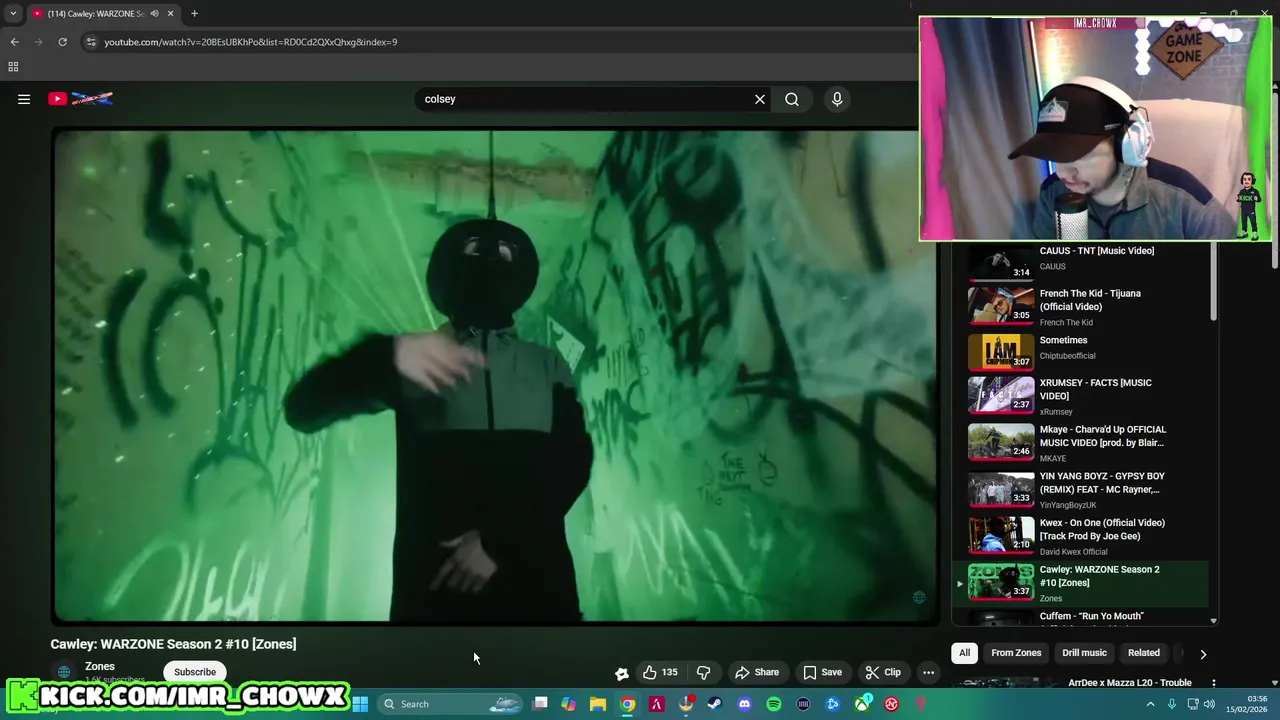Share this video
The height and width of the screenshot is (720, 1280).
[757, 672]
